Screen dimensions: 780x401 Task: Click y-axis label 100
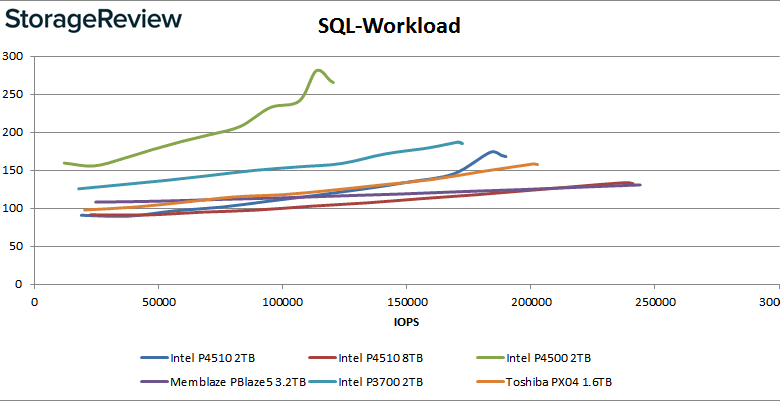point(12,208)
